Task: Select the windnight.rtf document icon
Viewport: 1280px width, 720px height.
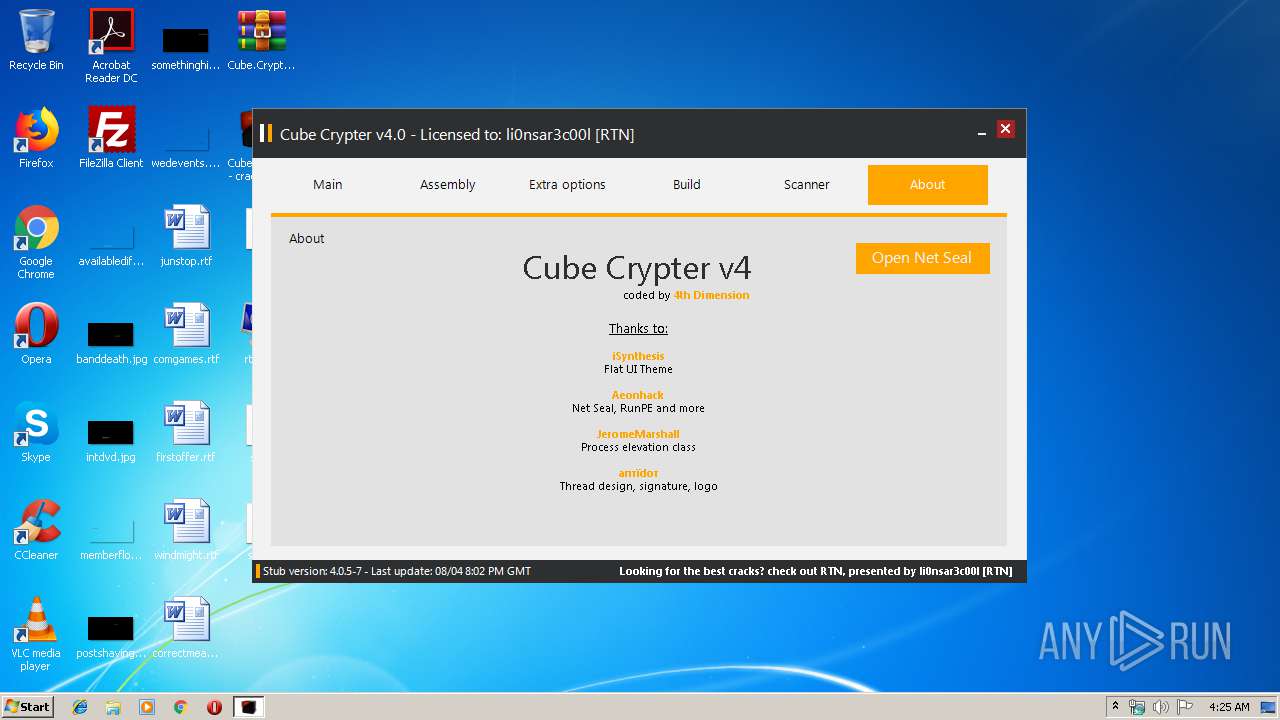Action: (x=186, y=530)
